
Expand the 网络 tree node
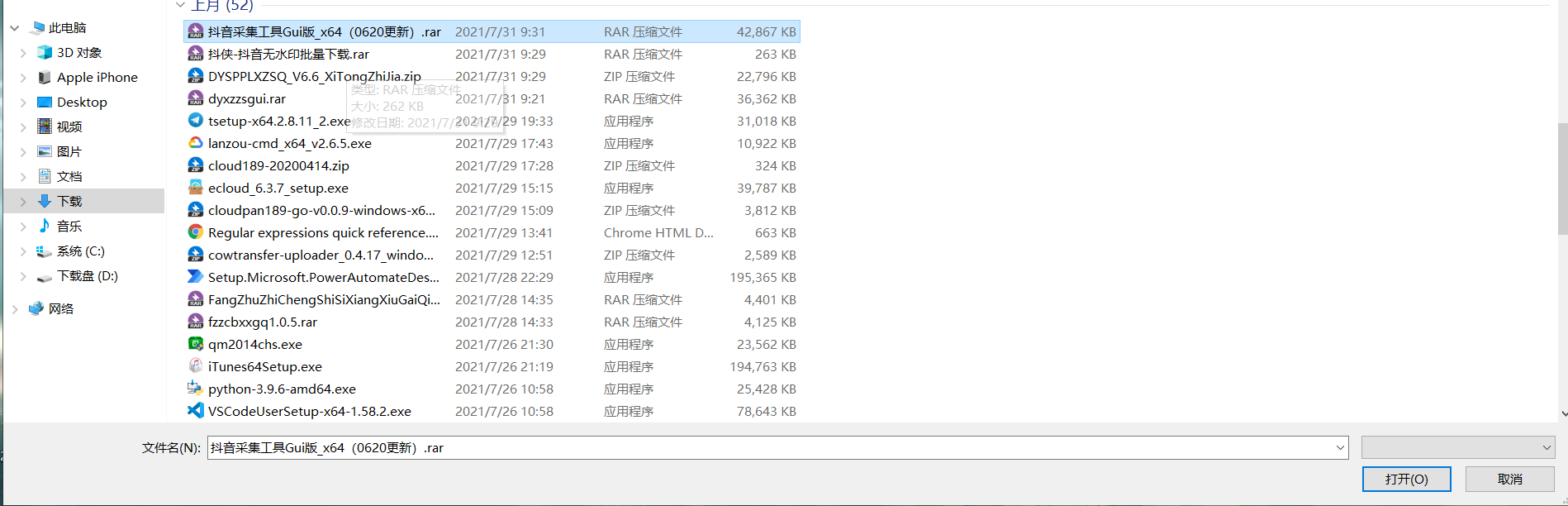[14, 309]
